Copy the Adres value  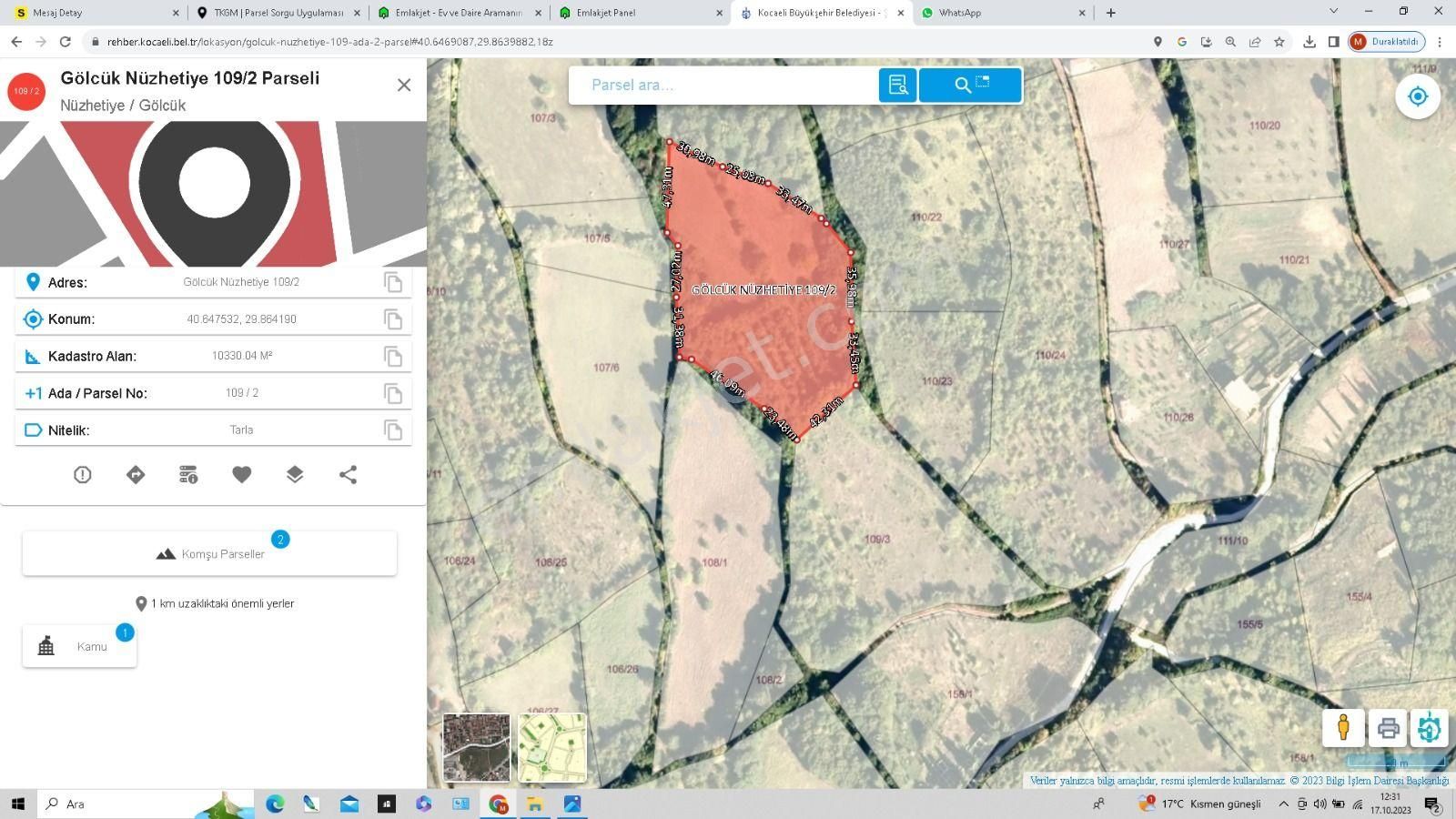(393, 282)
